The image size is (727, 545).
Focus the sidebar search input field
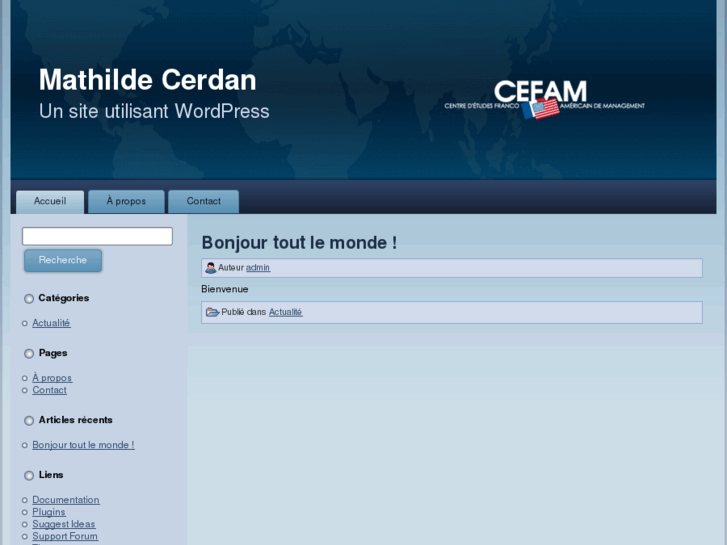(97, 236)
